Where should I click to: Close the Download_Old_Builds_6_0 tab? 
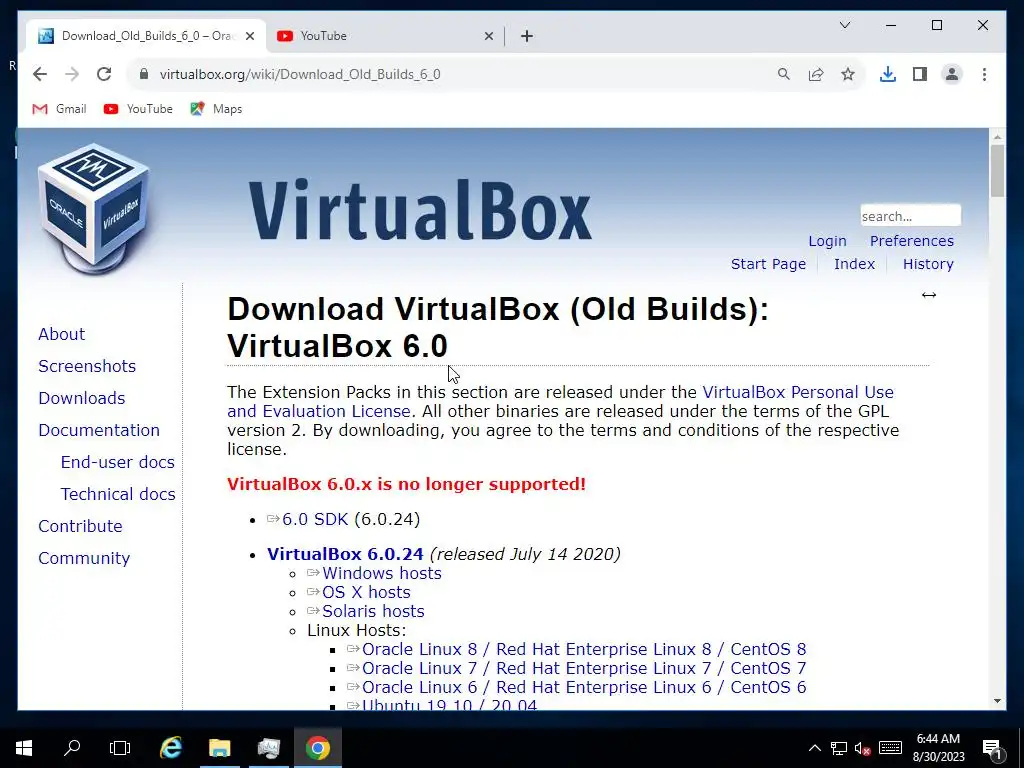pyautogui.click(x=249, y=36)
